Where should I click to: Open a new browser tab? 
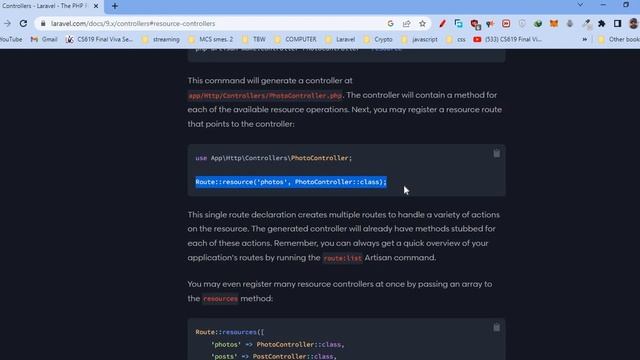tap(115, 6)
